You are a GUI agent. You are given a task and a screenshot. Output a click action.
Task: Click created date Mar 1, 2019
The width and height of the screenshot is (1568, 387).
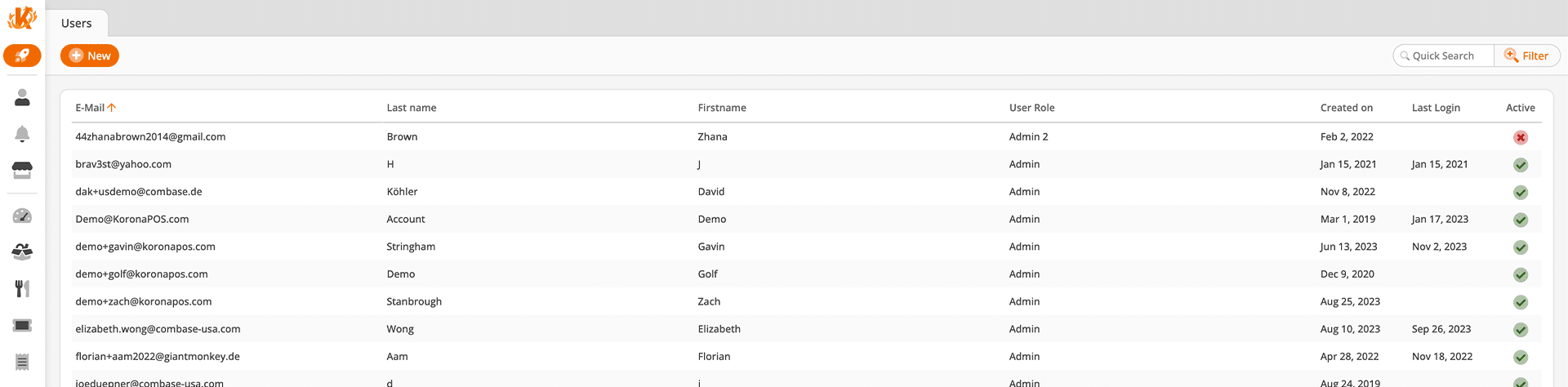point(1347,219)
